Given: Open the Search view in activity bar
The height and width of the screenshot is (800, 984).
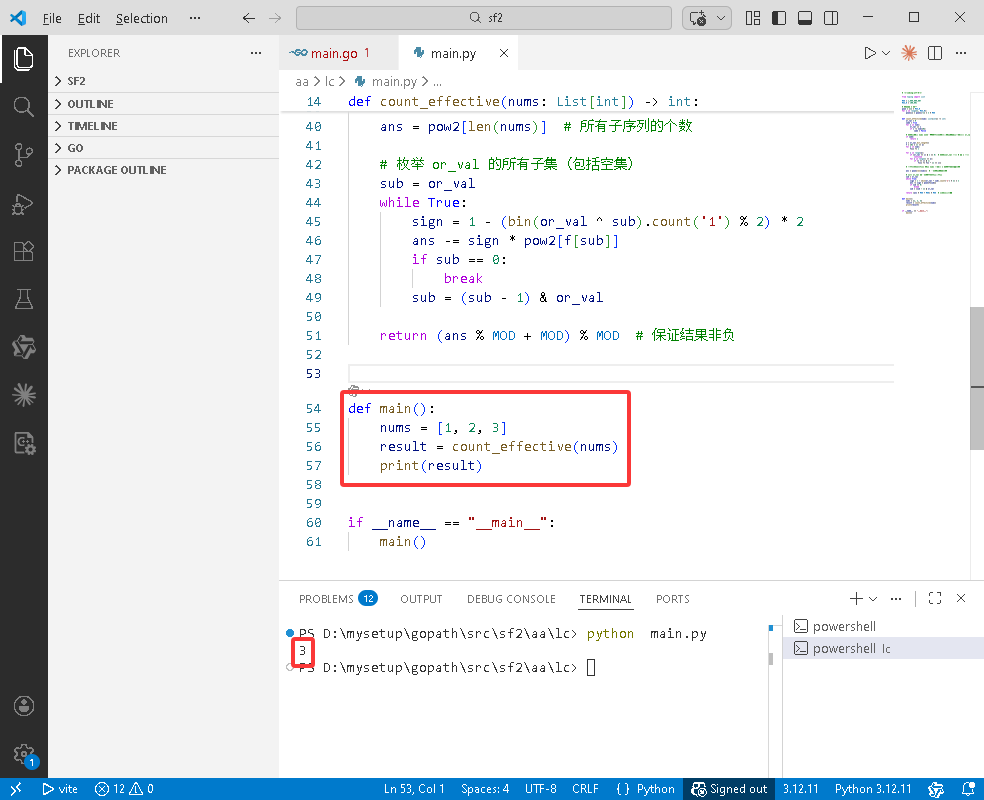Looking at the screenshot, I should (23, 107).
